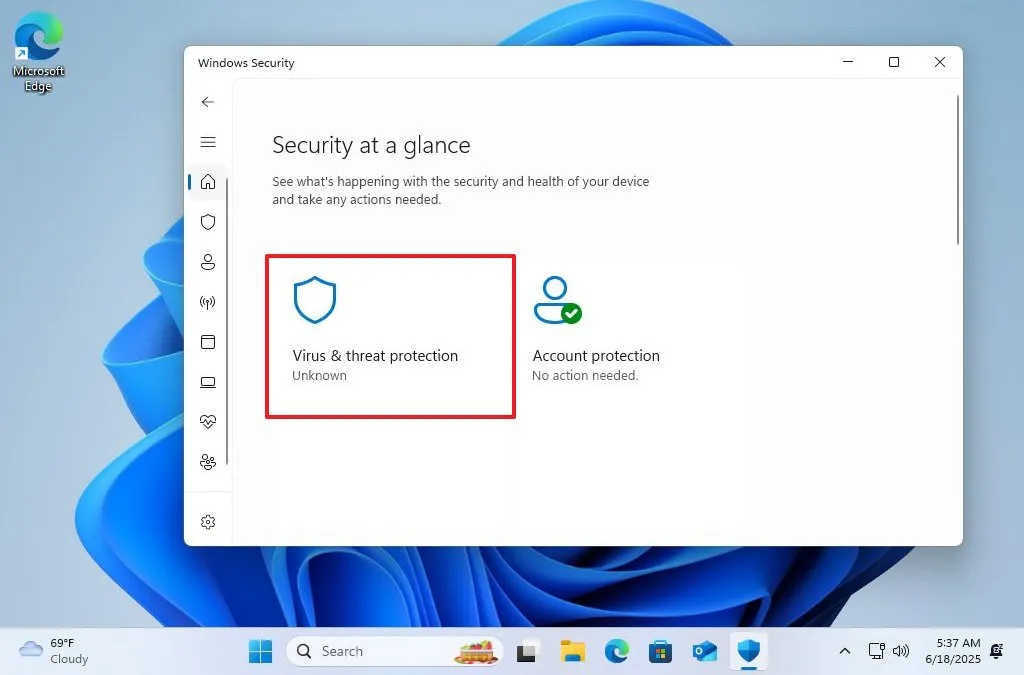Click the back arrow in Windows Security
The image size is (1024, 675).
click(x=208, y=102)
